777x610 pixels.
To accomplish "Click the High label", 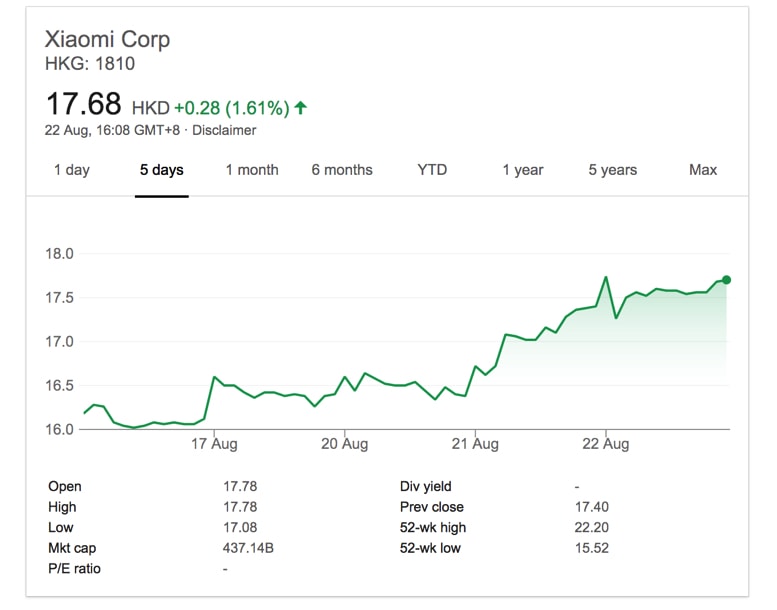I will coord(62,507).
